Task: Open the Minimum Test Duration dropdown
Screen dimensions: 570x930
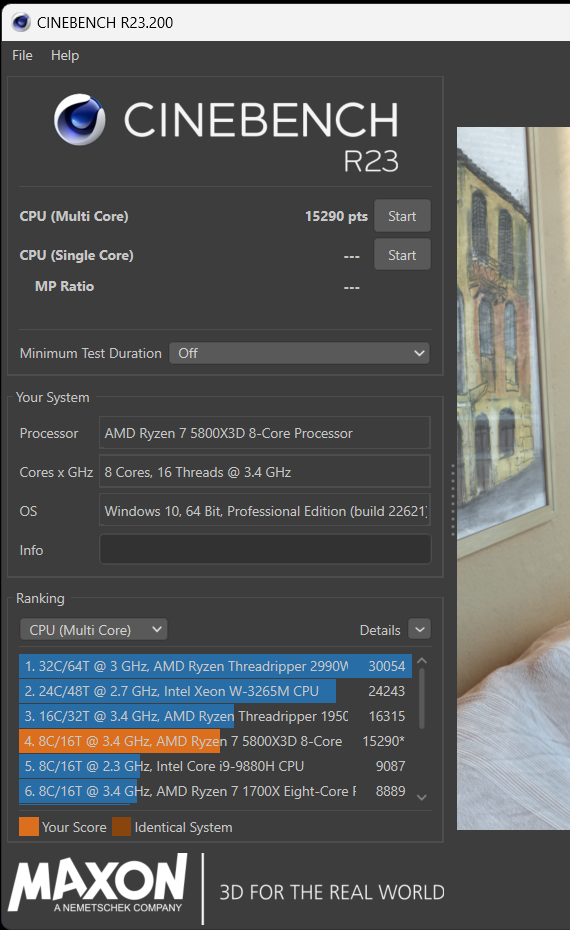Action: (x=299, y=353)
